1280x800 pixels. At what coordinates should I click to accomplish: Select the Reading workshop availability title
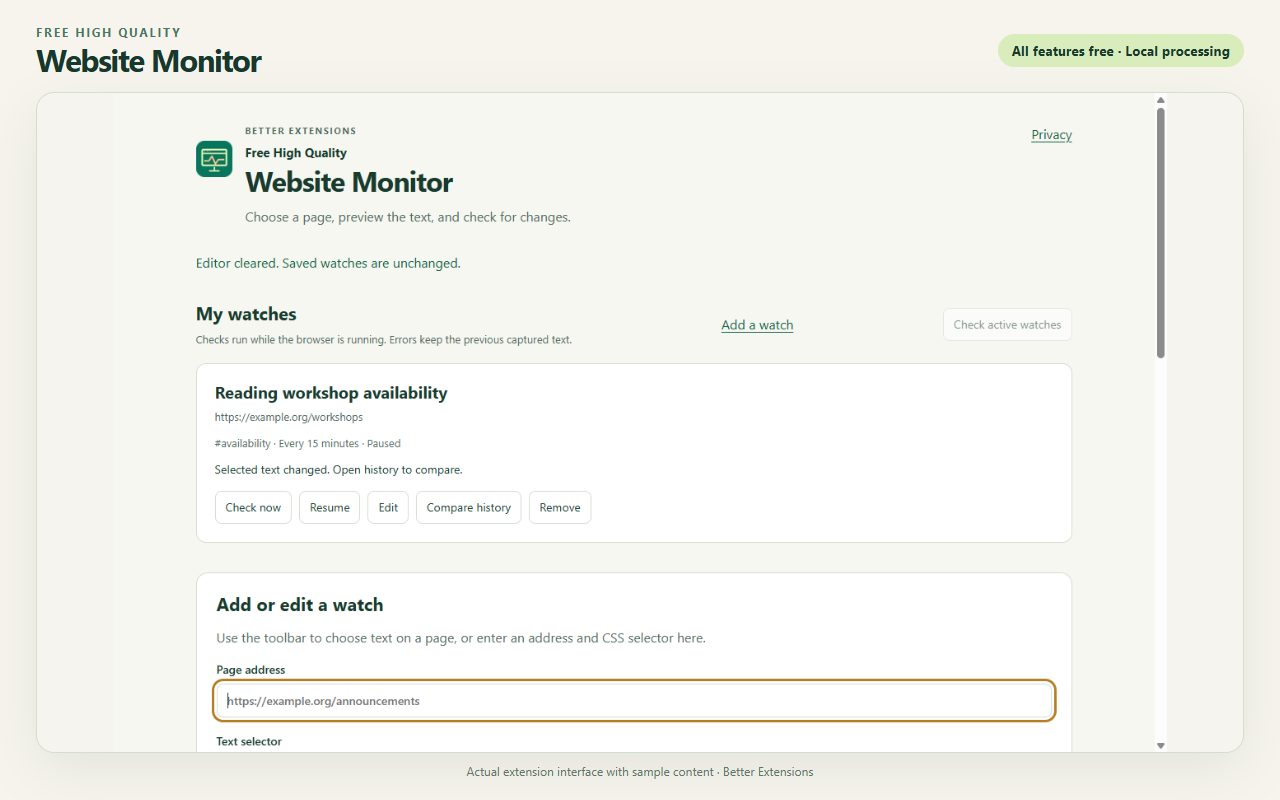point(331,393)
